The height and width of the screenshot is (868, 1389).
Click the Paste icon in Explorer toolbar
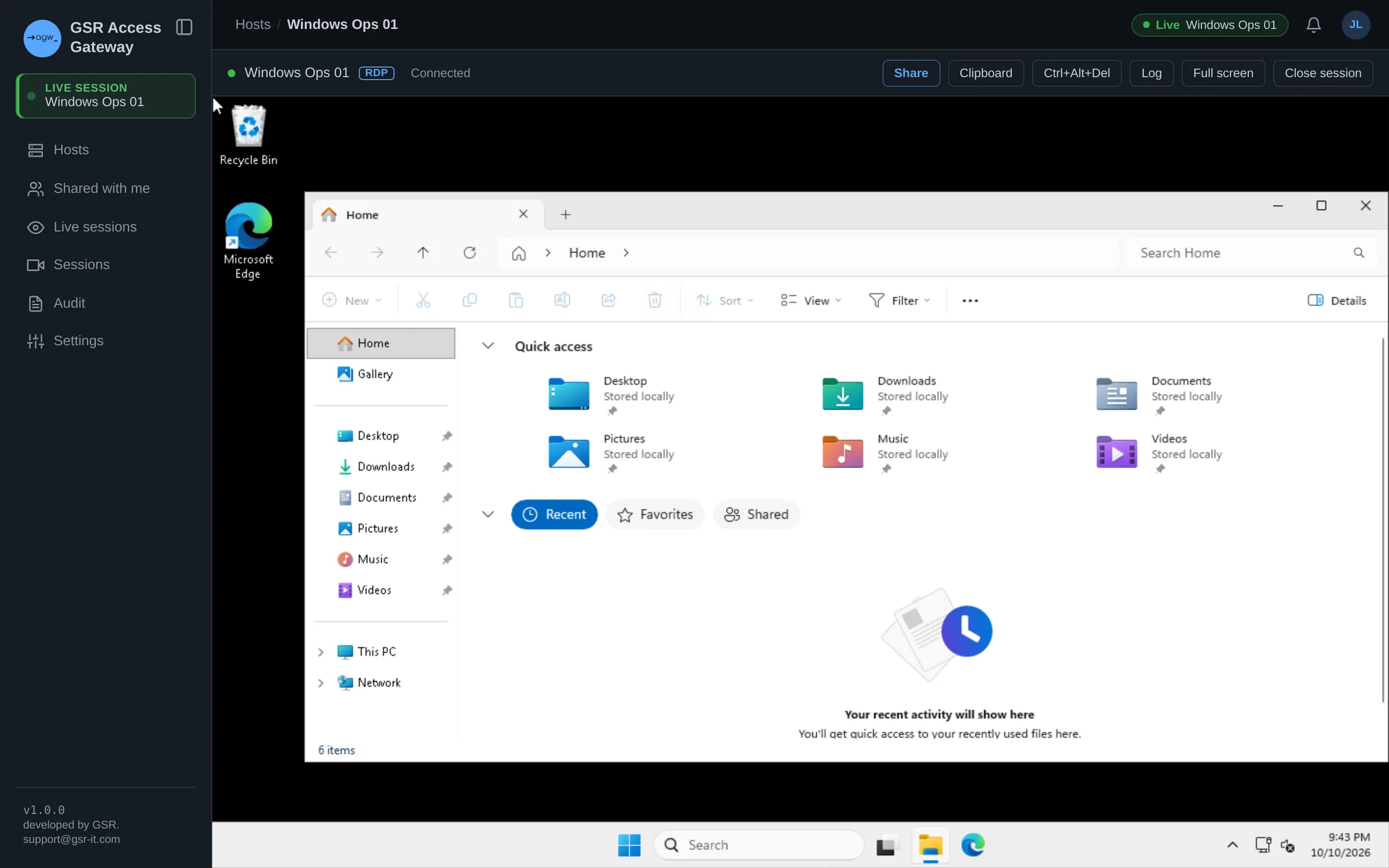(516, 300)
